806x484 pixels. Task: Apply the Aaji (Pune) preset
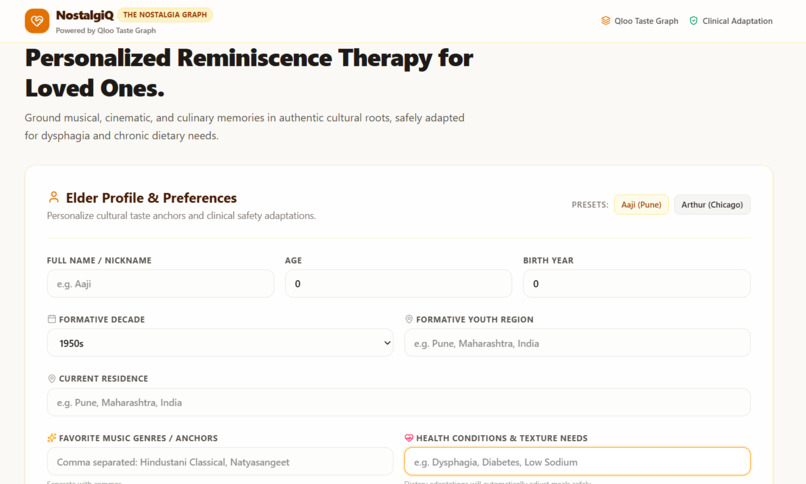pos(641,204)
